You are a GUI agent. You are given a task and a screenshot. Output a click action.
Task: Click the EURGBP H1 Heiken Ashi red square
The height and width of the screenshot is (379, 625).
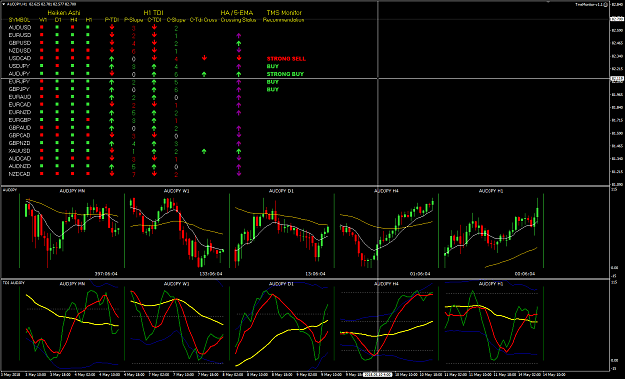coord(88,120)
